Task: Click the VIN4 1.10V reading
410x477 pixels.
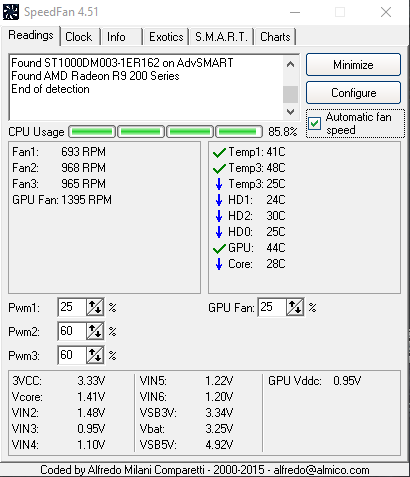Action: coord(58,445)
